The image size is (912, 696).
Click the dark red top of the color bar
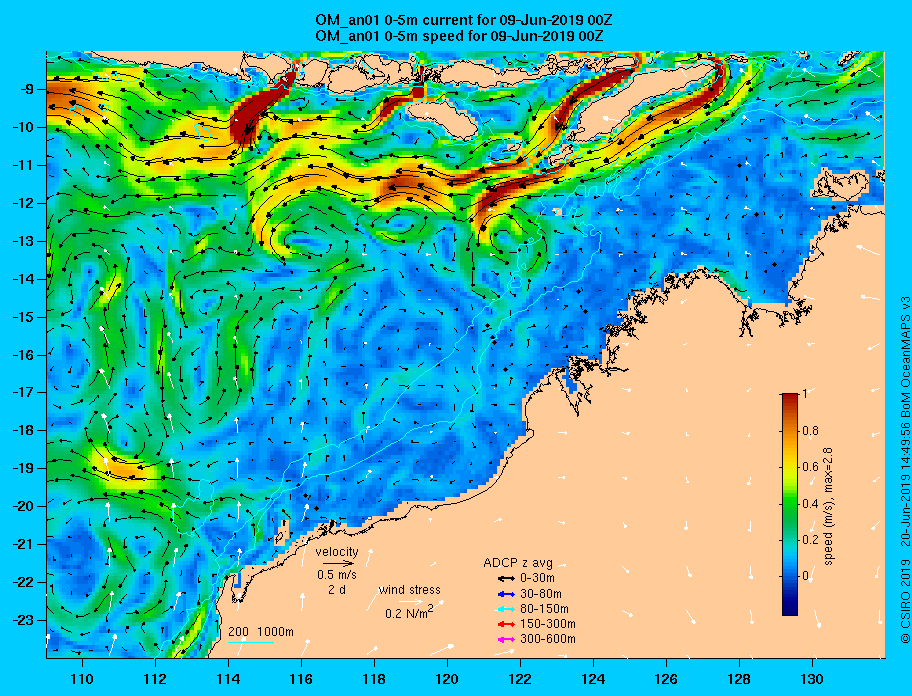coord(790,397)
